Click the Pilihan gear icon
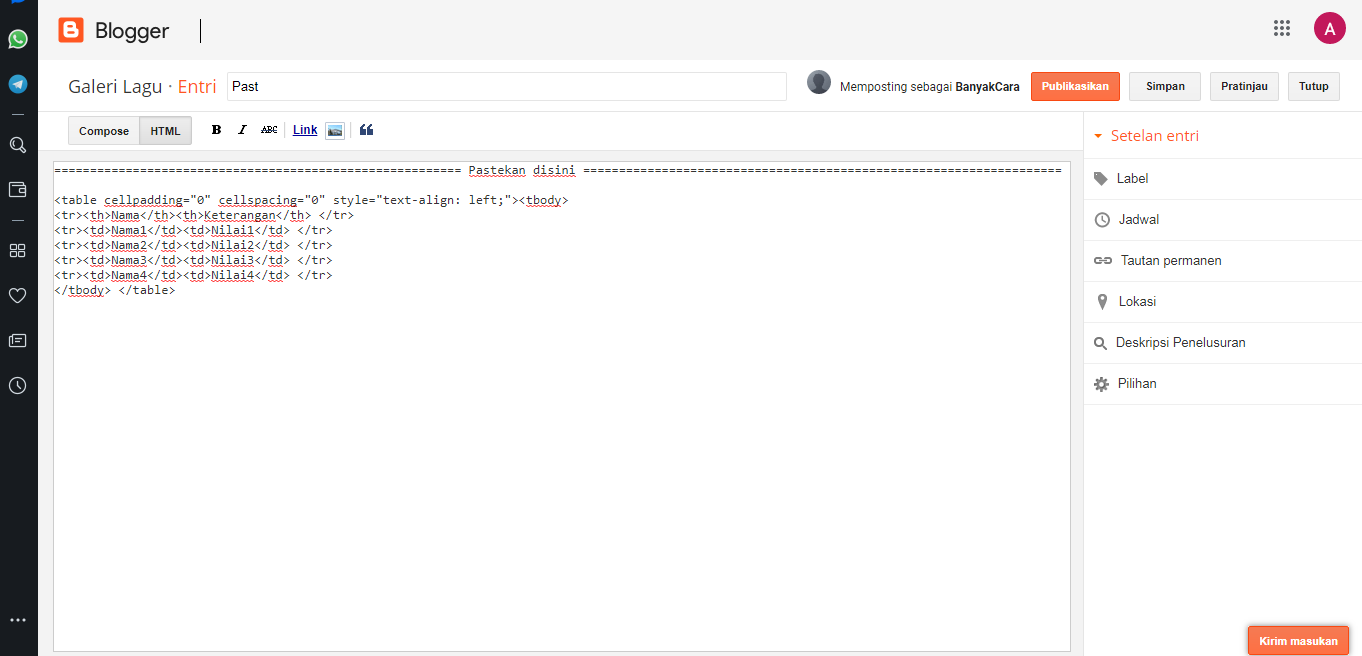Viewport: 1362px width, 656px height. tap(1101, 384)
